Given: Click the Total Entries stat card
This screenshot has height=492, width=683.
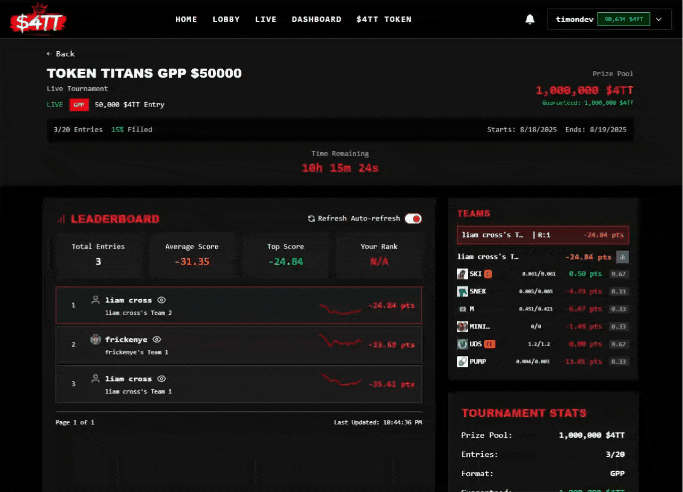Looking at the screenshot, I should 98,255.
